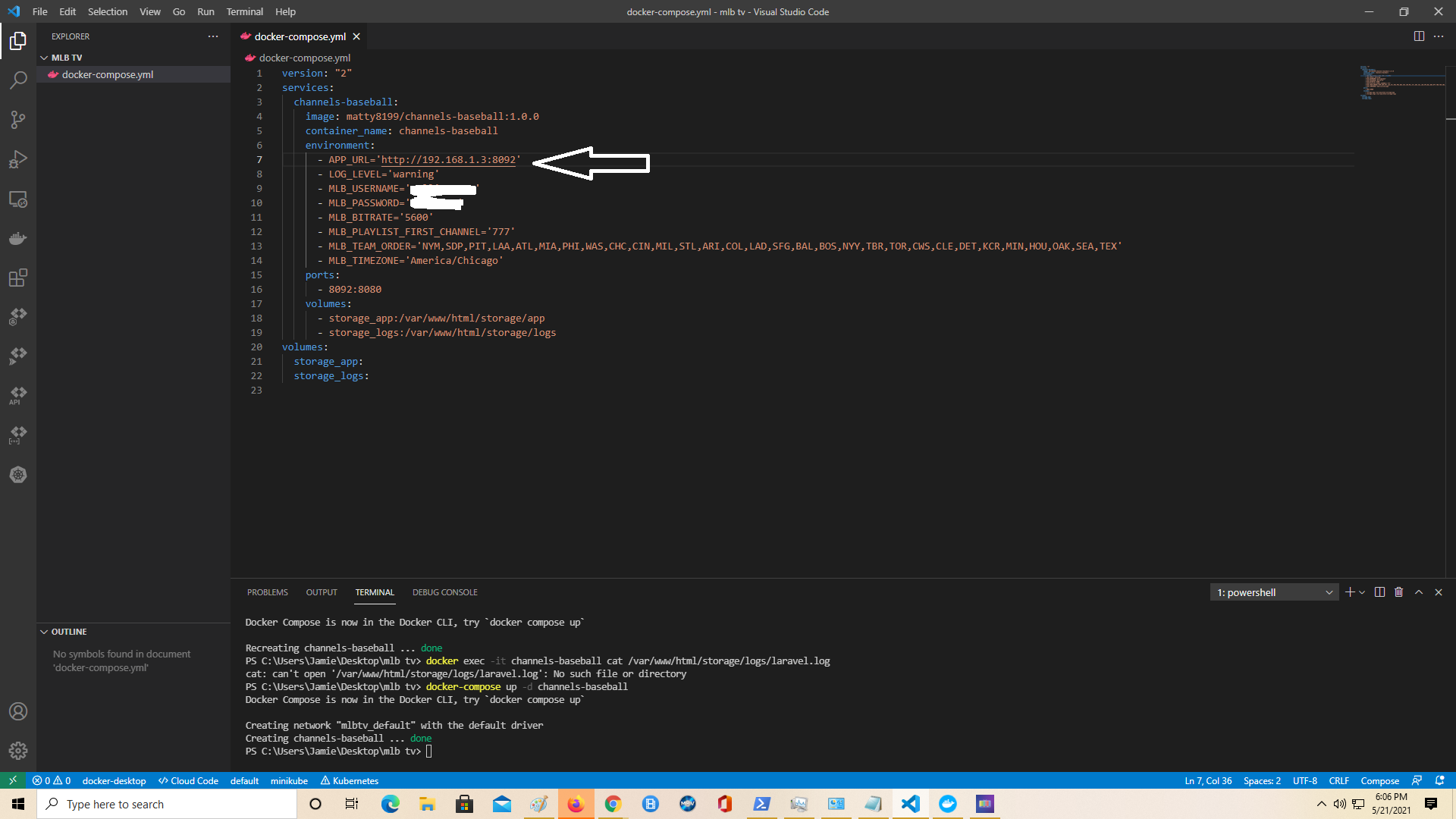1456x819 pixels.
Task: Toggle the split editor right button
Action: tap(1419, 36)
